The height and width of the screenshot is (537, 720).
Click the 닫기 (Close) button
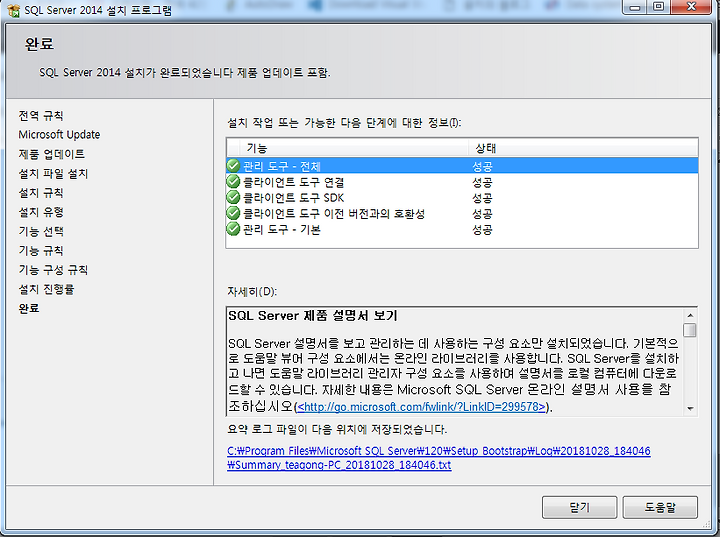[x=579, y=507]
